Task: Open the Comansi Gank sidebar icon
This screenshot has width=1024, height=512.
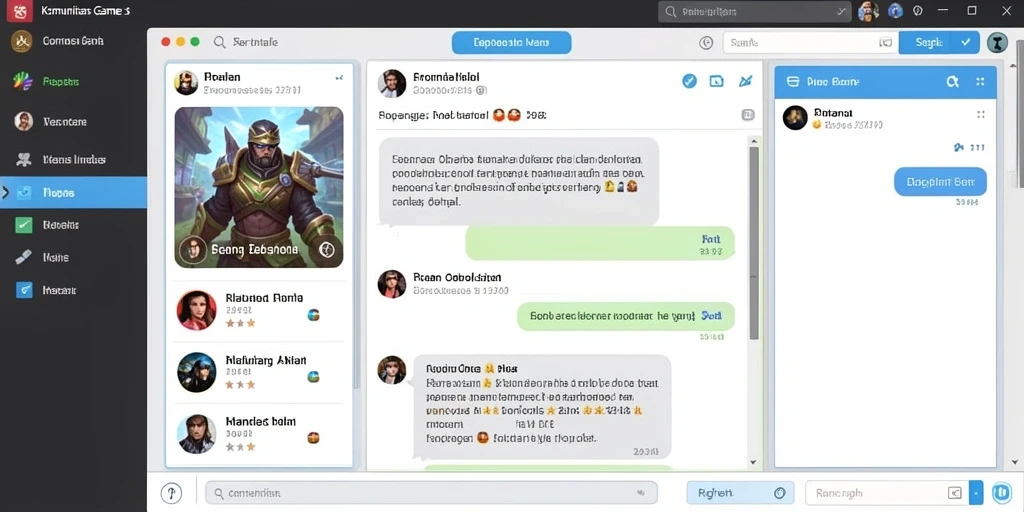Action: (22, 41)
